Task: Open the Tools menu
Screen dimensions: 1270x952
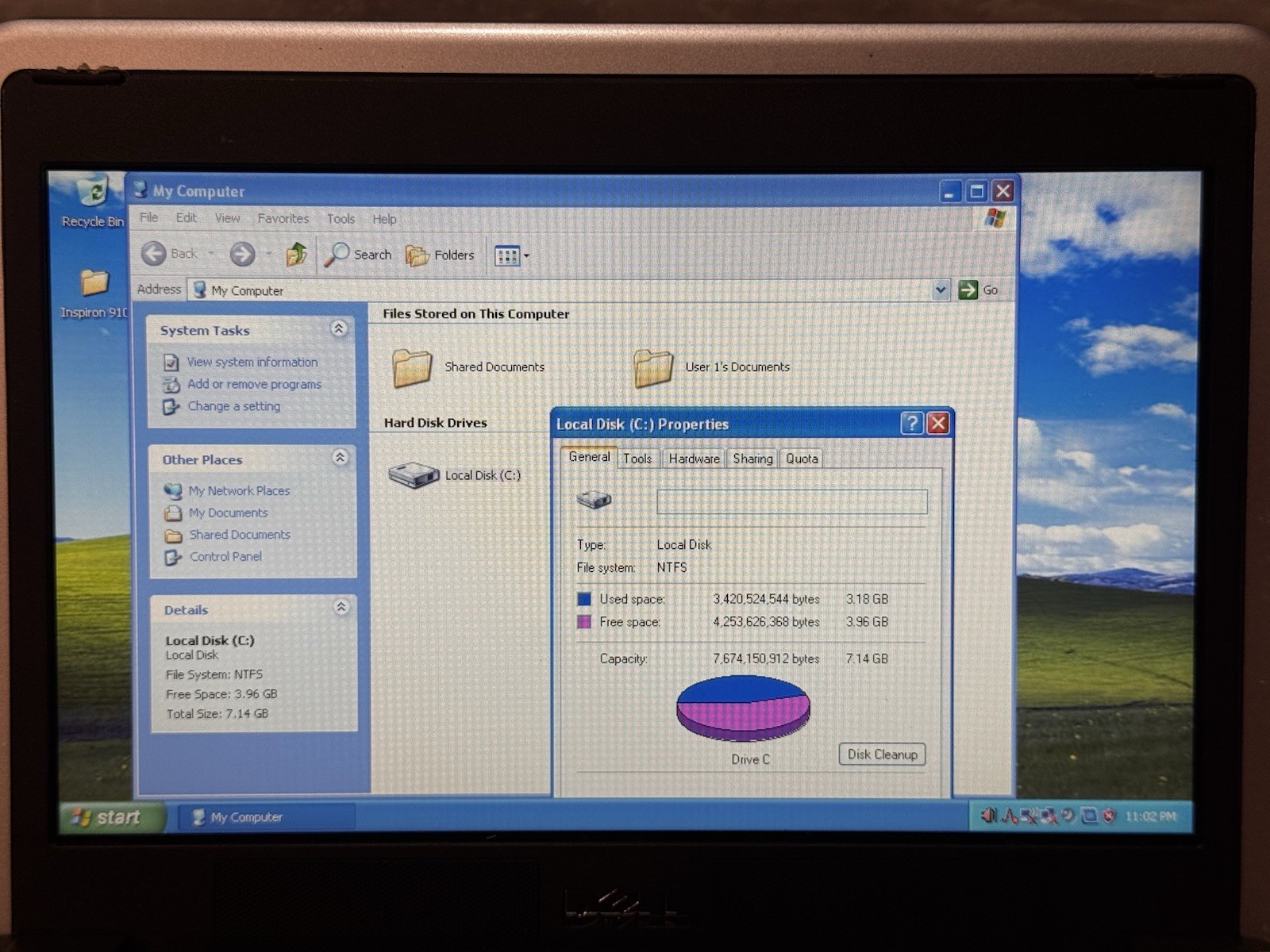Action: [341, 219]
